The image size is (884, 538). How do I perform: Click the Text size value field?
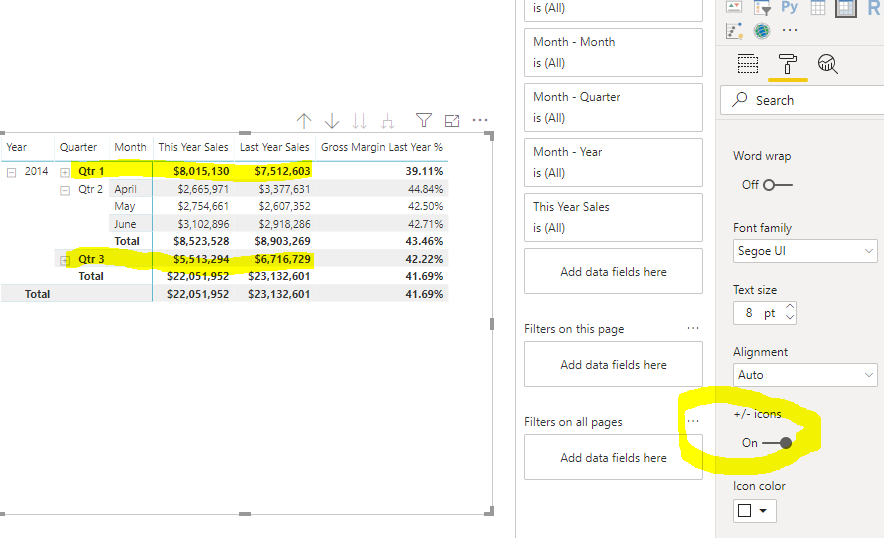[759, 313]
